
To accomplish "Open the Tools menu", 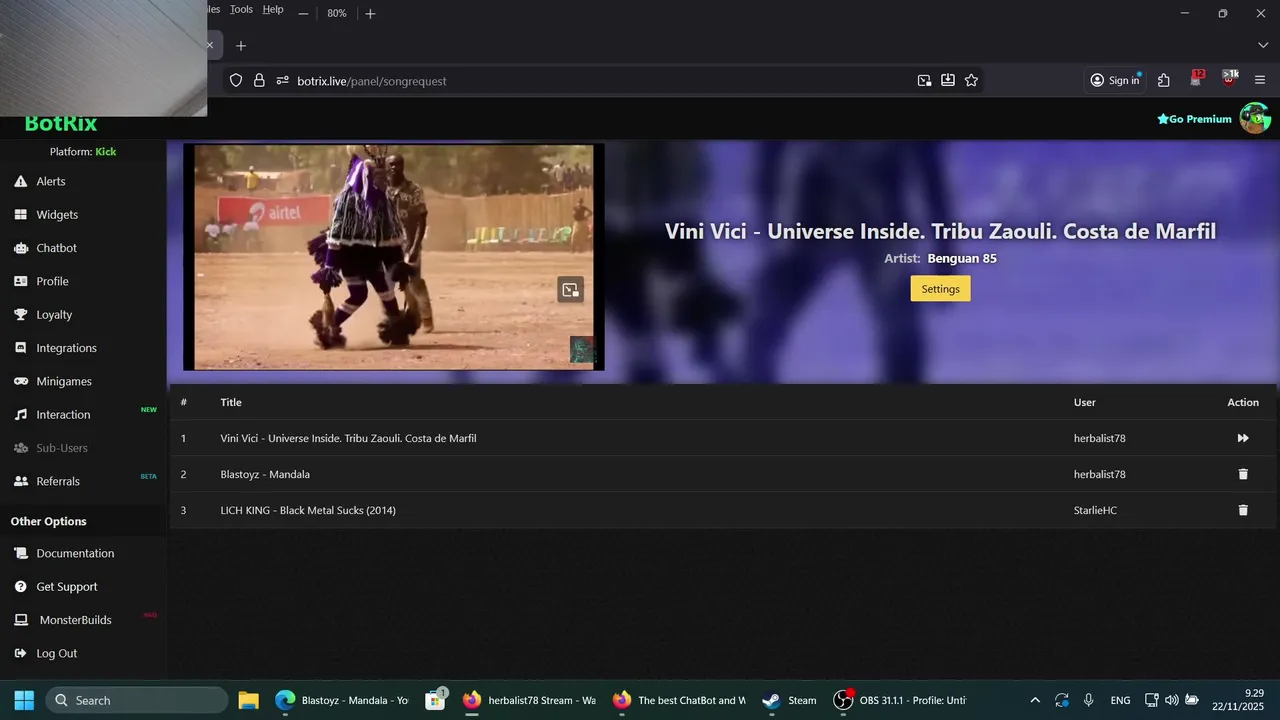I will 241,9.
